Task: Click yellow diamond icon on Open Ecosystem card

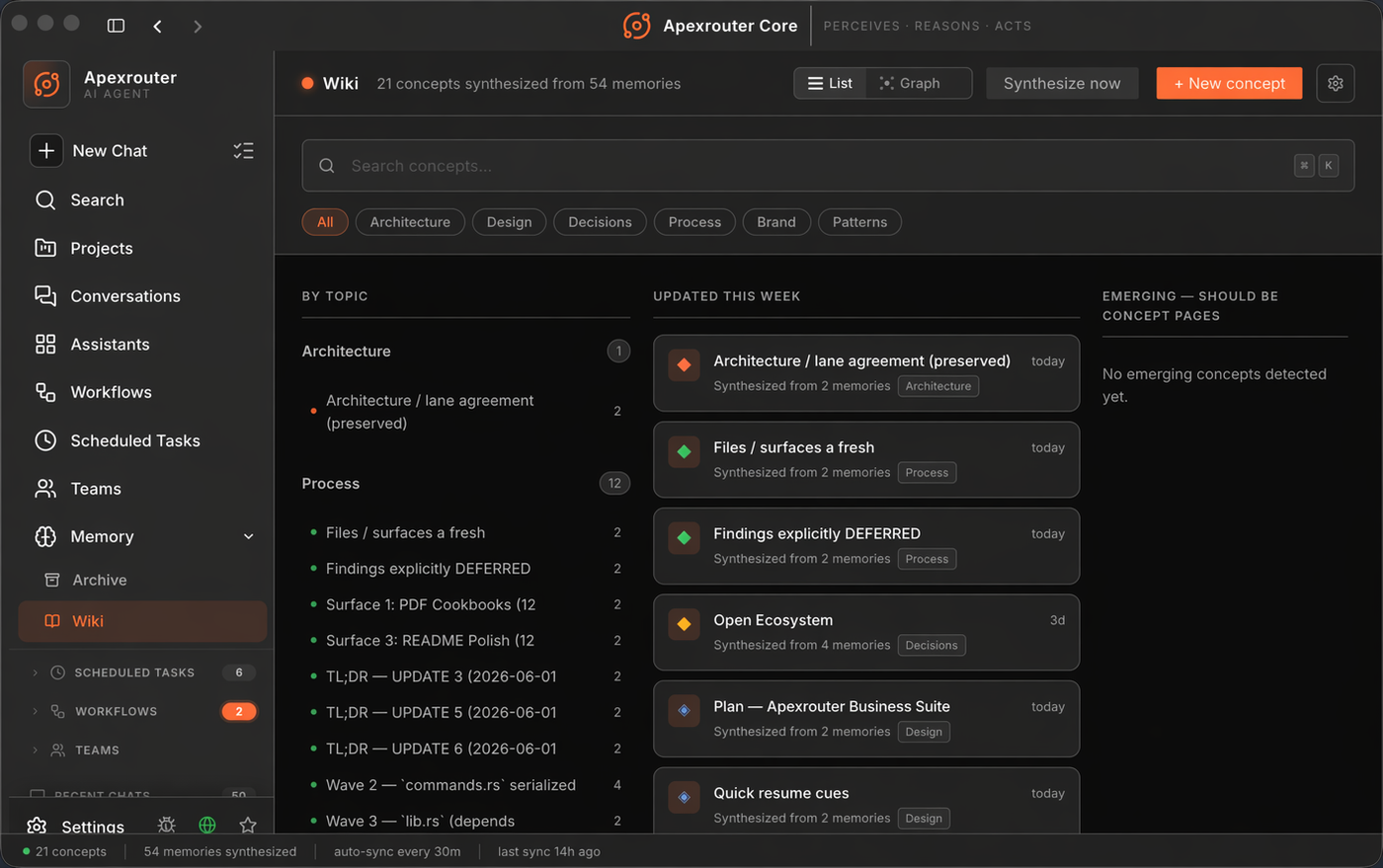Action: [684, 624]
